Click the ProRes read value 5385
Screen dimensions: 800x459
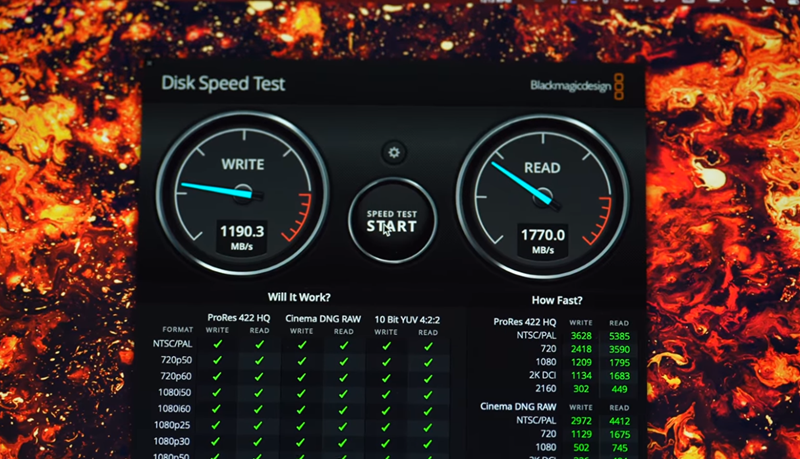(619, 337)
